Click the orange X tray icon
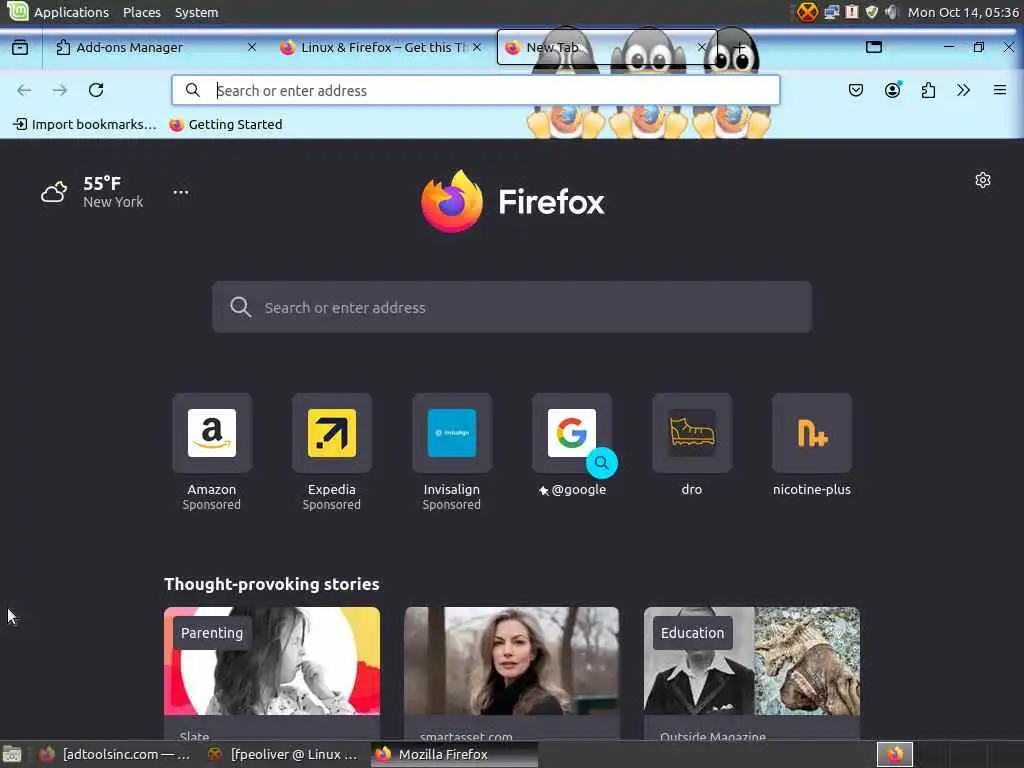This screenshot has height=768, width=1024. click(x=807, y=12)
